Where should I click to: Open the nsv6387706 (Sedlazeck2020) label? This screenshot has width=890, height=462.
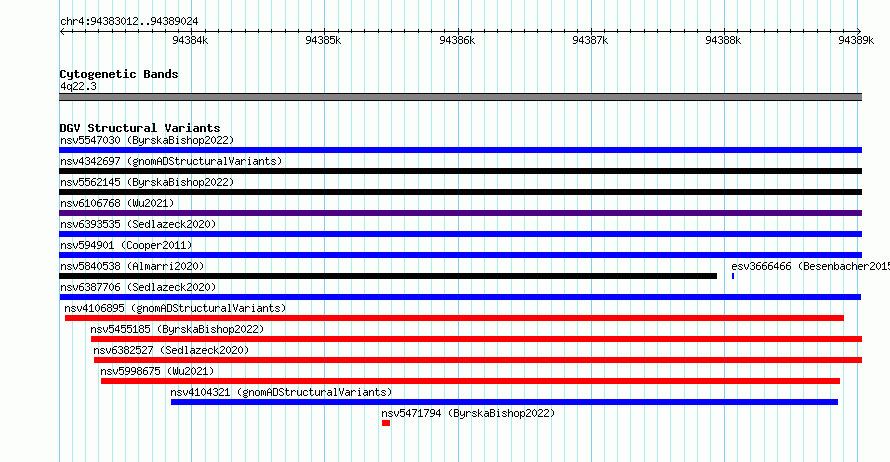pos(138,287)
